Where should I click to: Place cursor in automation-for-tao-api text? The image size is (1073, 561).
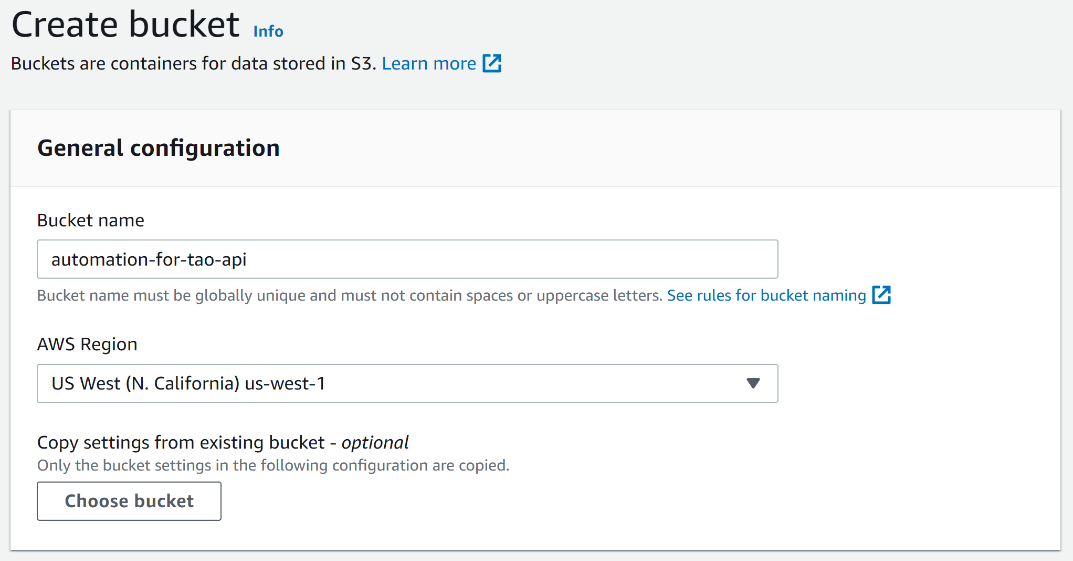pyautogui.click(x=148, y=259)
